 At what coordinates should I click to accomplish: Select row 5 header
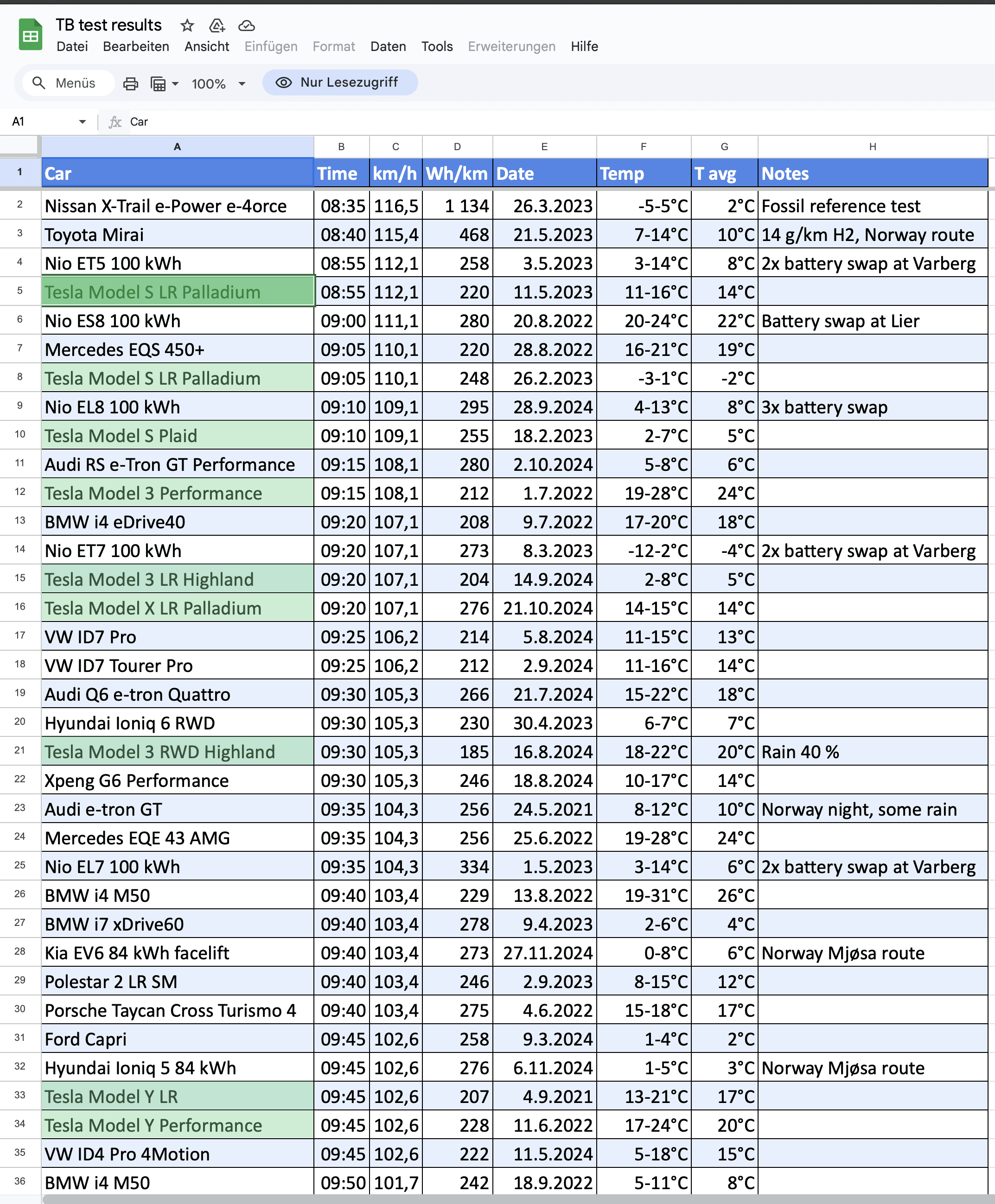coord(20,291)
